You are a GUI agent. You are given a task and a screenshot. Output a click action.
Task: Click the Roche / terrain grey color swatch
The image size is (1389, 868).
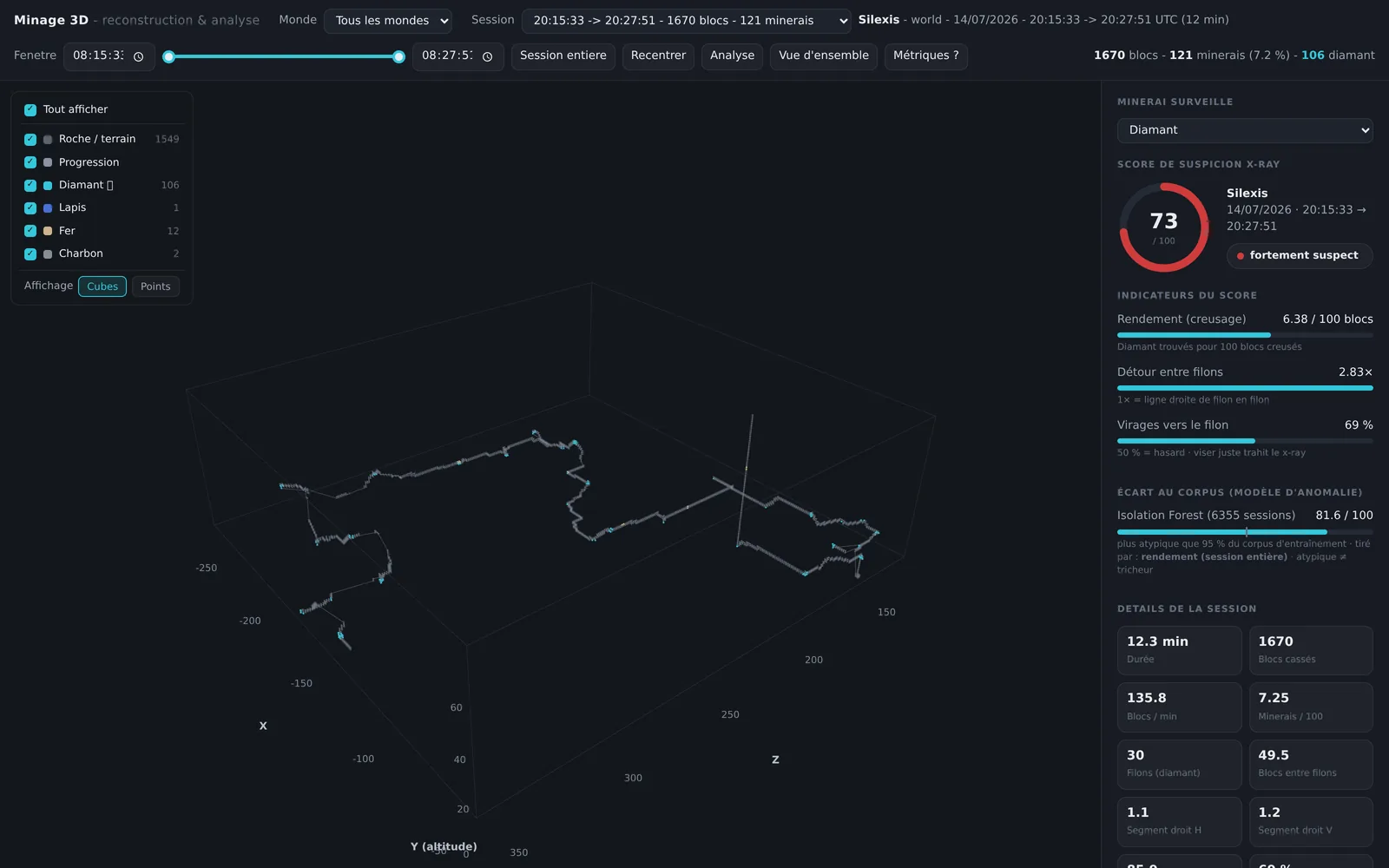[x=48, y=139]
